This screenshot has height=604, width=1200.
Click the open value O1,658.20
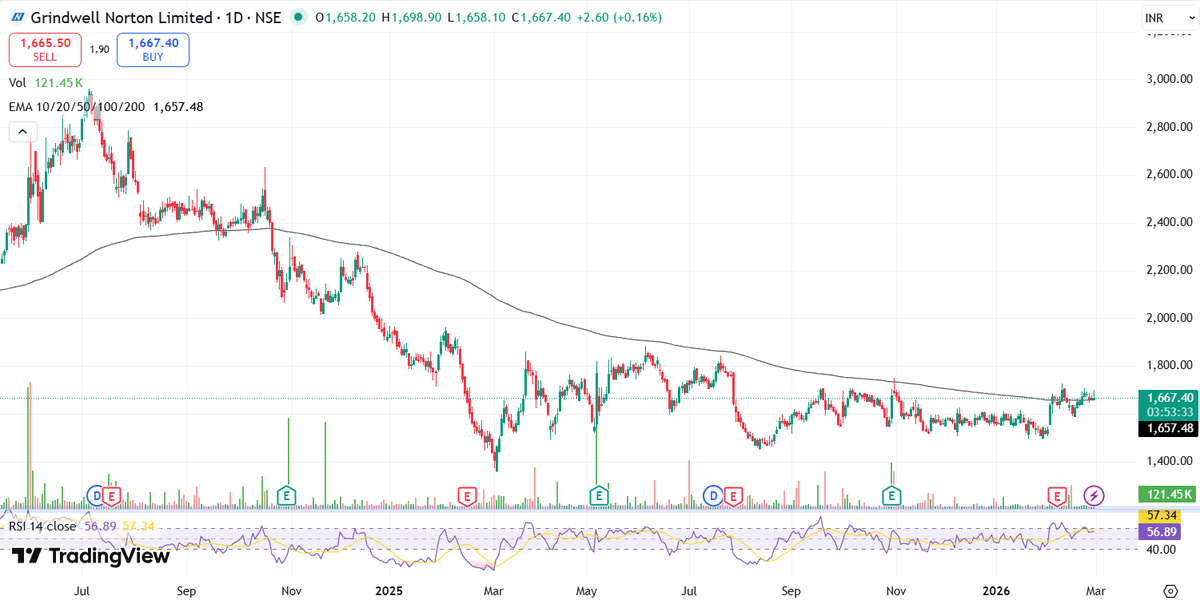pos(346,18)
